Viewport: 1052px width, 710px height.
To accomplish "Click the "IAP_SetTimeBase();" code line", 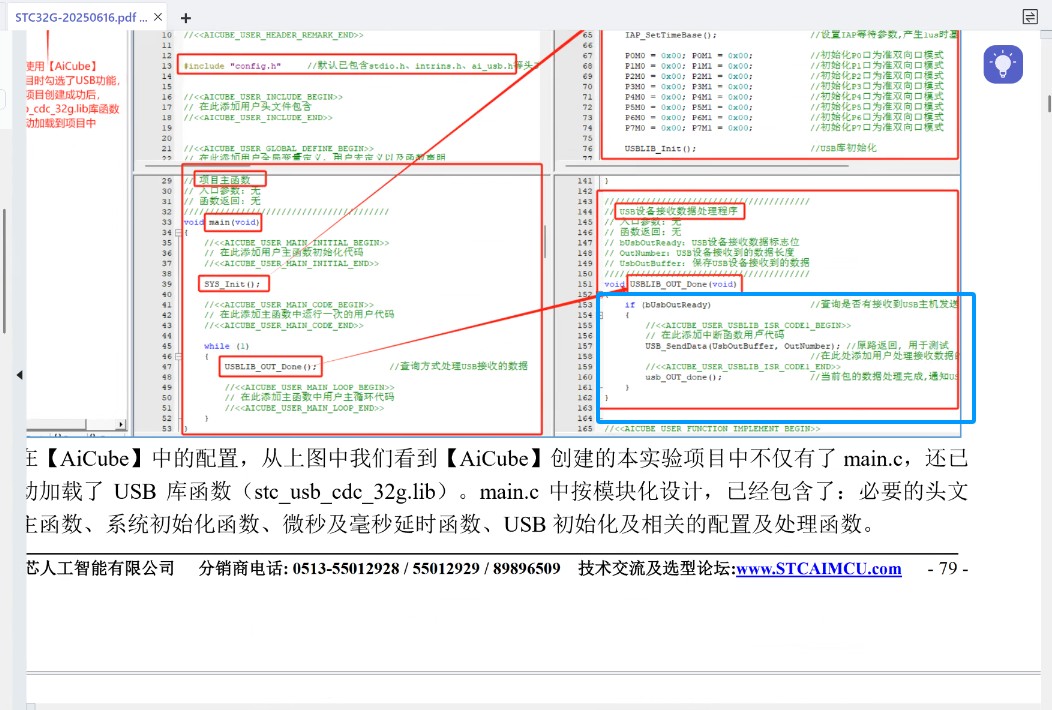I will (671, 34).
